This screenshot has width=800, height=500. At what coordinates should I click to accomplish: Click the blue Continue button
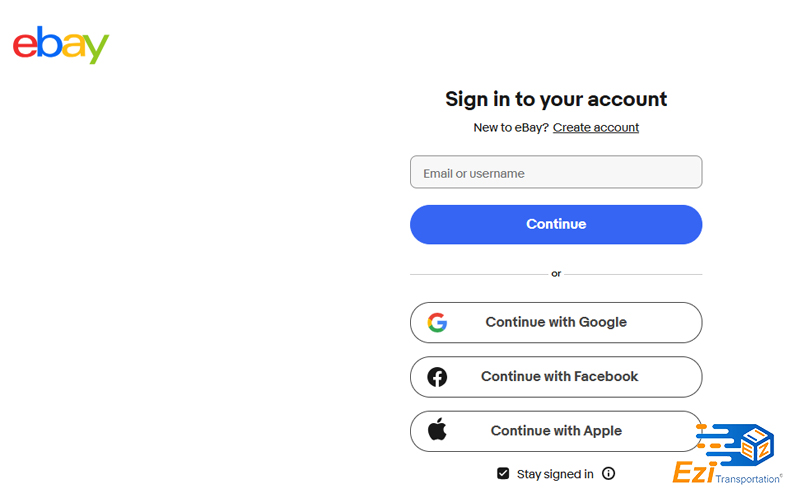[x=556, y=224]
